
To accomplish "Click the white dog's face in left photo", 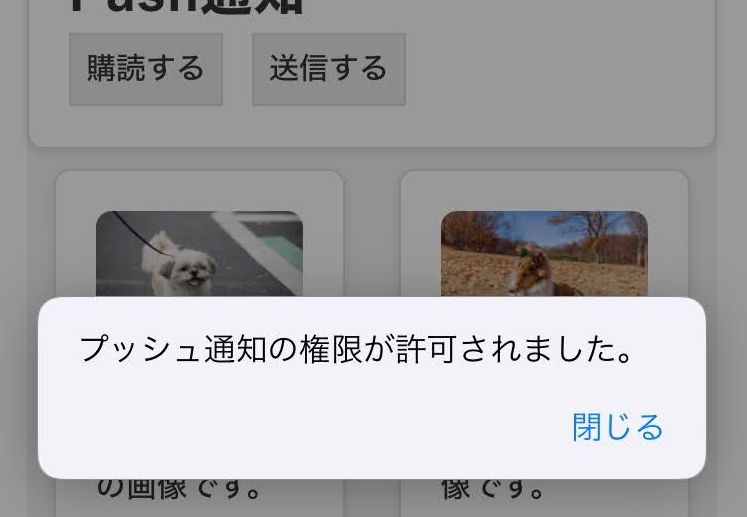I will pyautogui.click(x=191, y=271).
